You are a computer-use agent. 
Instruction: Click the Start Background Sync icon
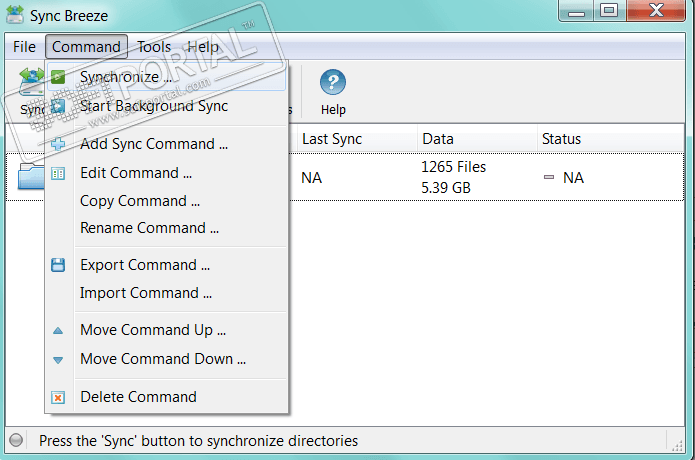click(x=59, y=106)
